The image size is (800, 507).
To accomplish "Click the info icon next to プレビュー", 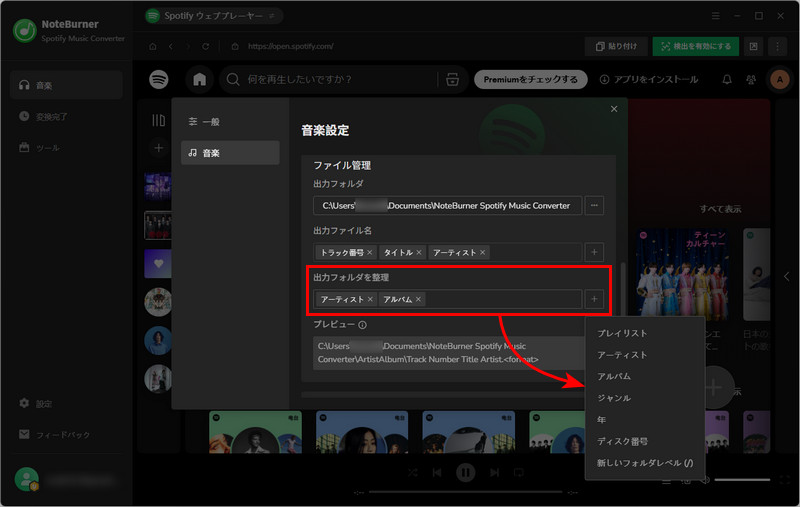I will (362, 325).
